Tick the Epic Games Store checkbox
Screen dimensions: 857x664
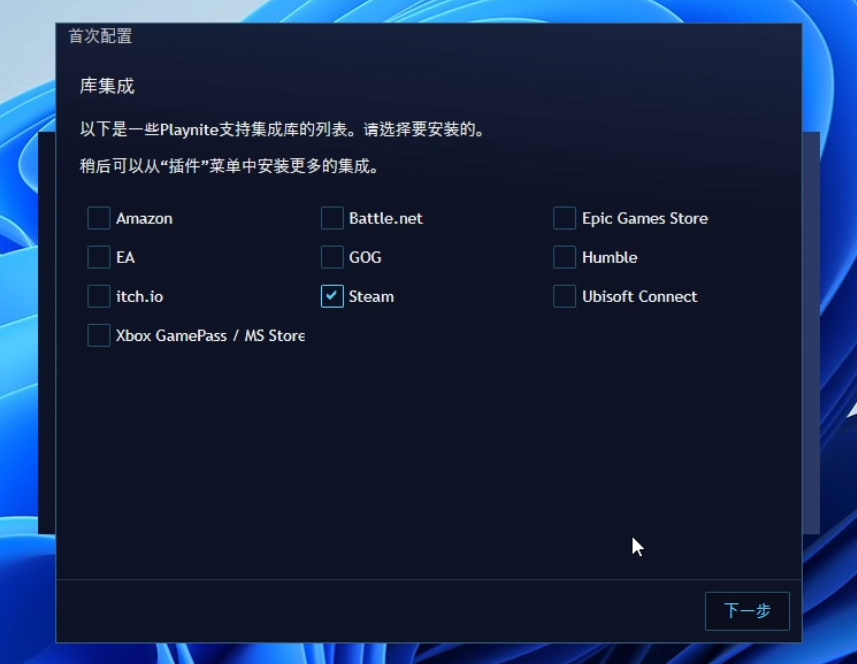coord(565,218)
